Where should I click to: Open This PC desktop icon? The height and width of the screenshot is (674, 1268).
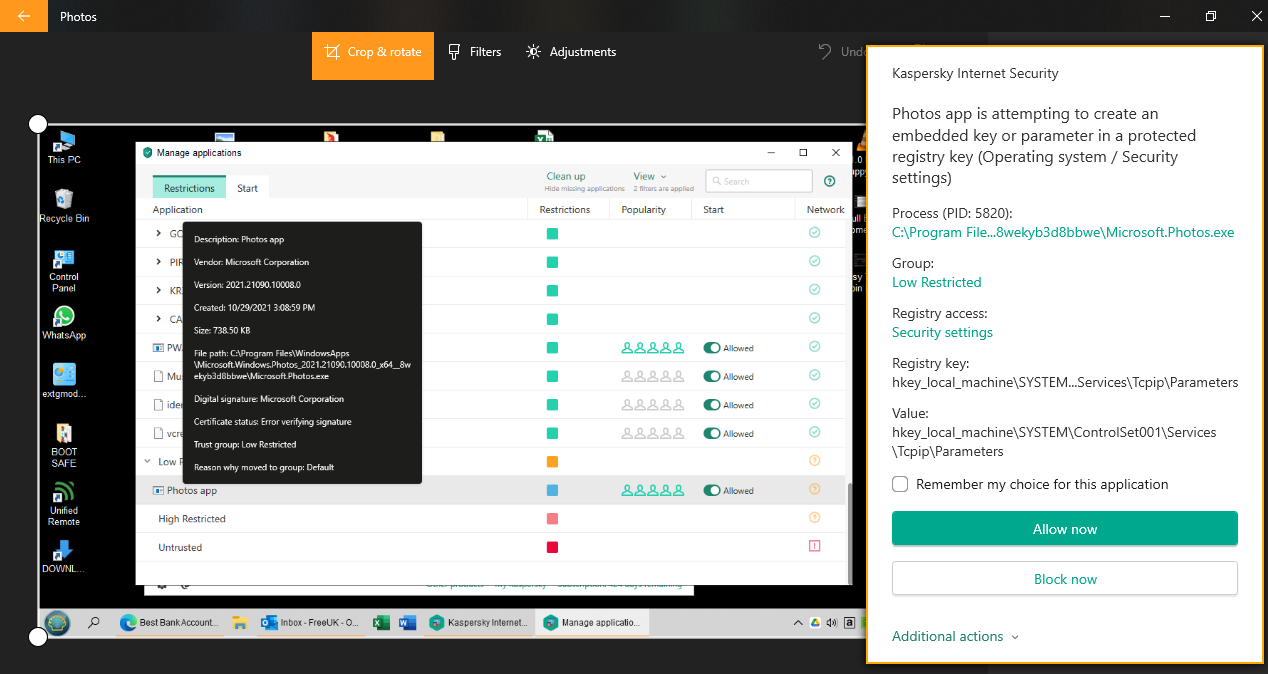click(64, 146)
